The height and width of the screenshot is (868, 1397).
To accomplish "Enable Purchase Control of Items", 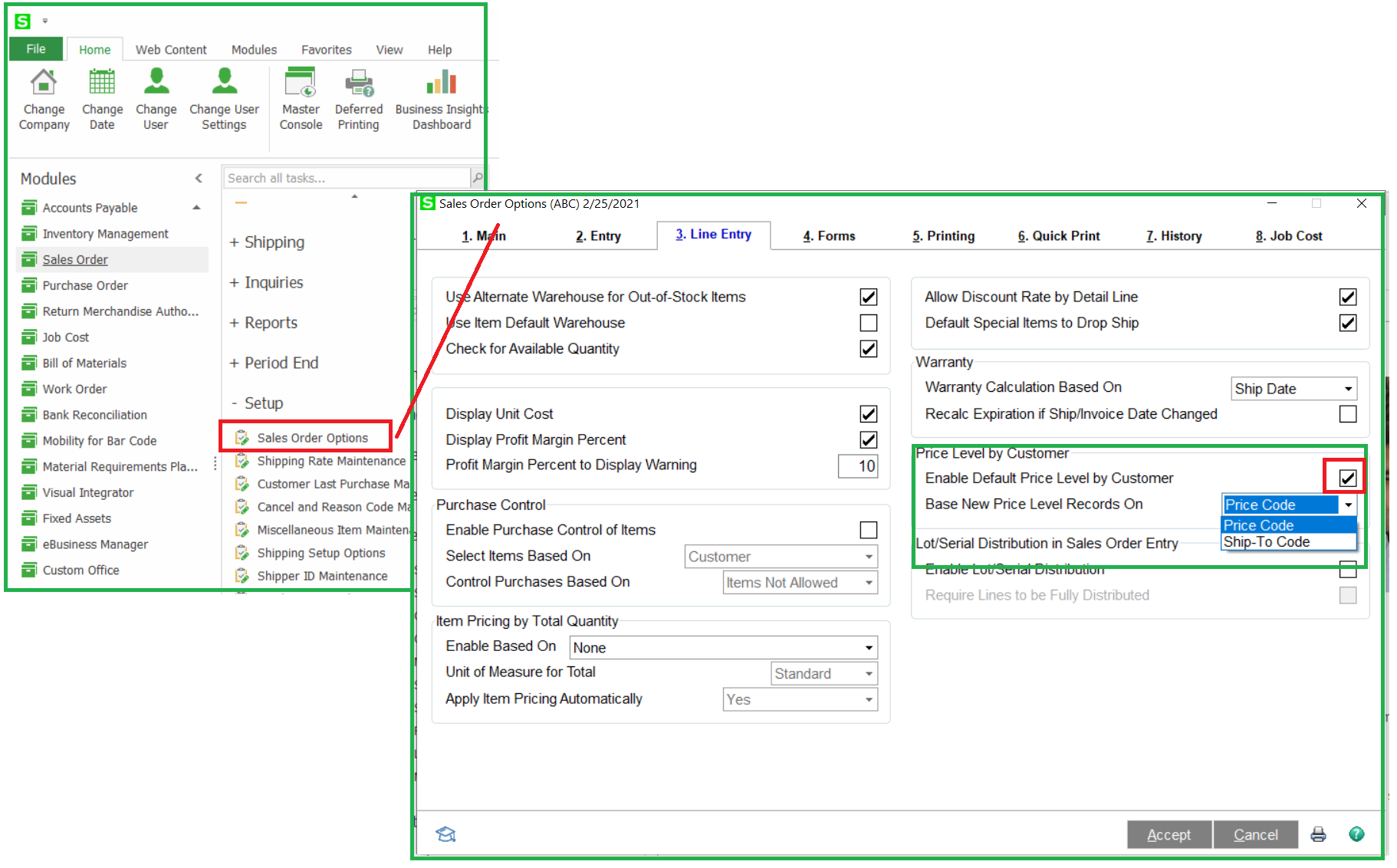I will coord(868,529).
